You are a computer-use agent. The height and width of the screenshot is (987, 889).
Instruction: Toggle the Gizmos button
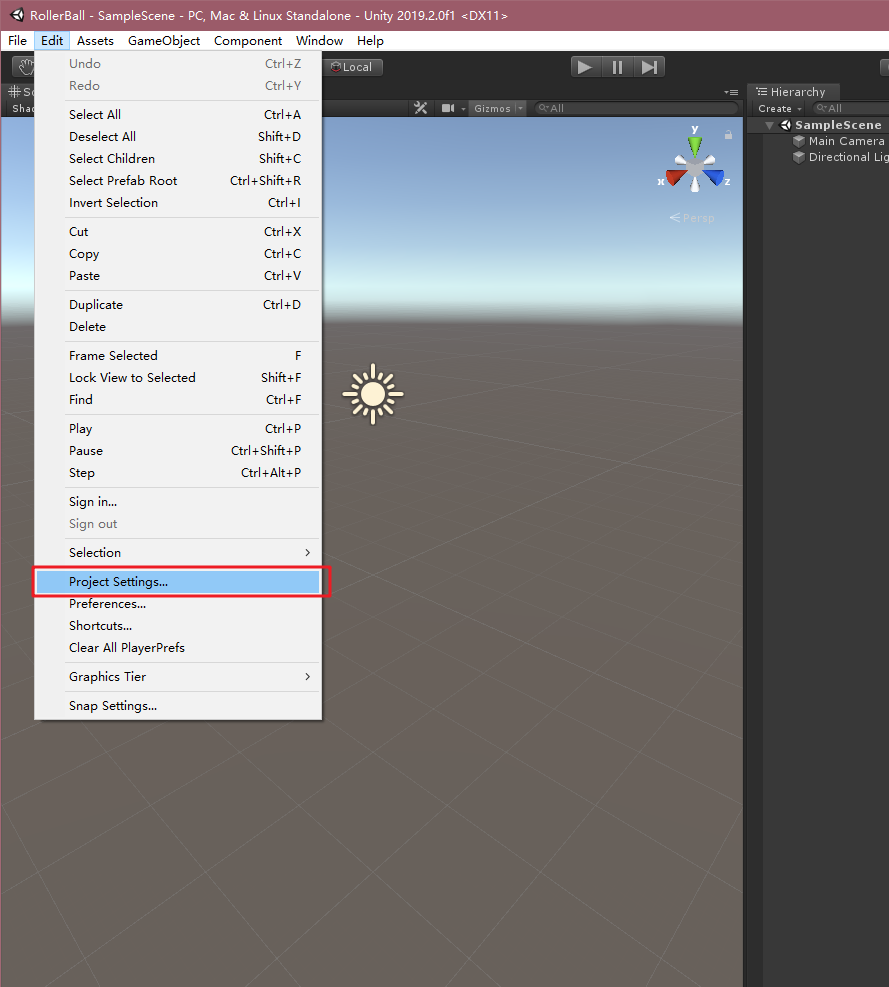point(492,108)
